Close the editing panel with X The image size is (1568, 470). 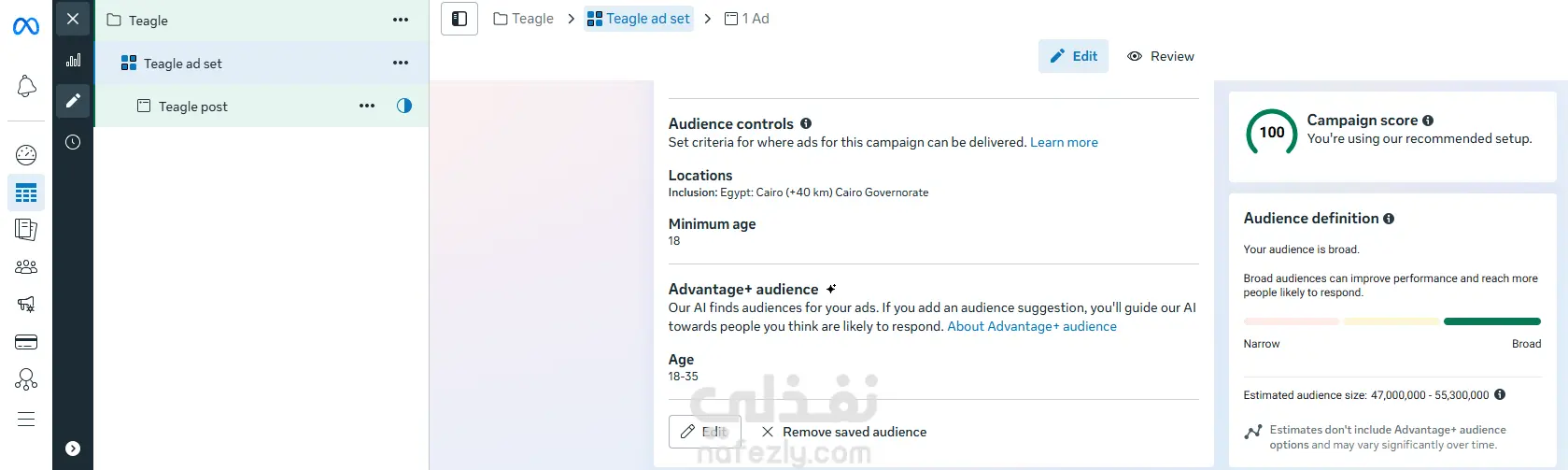coord(73,19)
